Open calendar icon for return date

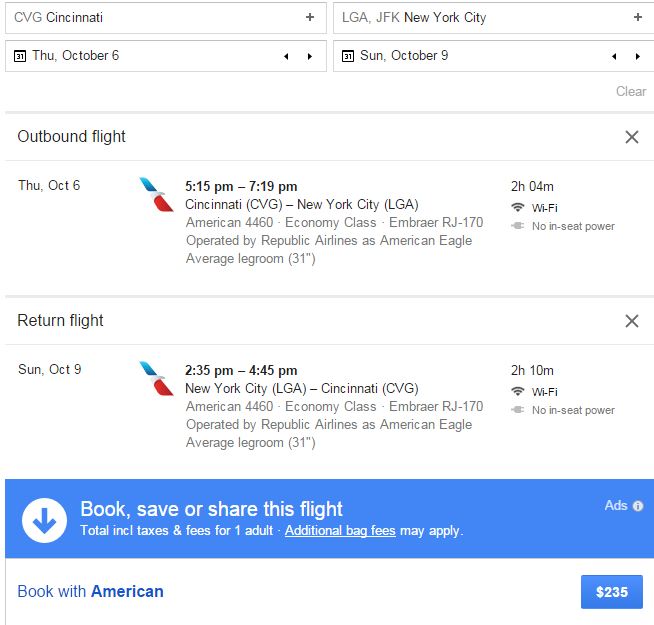point(347,56)
